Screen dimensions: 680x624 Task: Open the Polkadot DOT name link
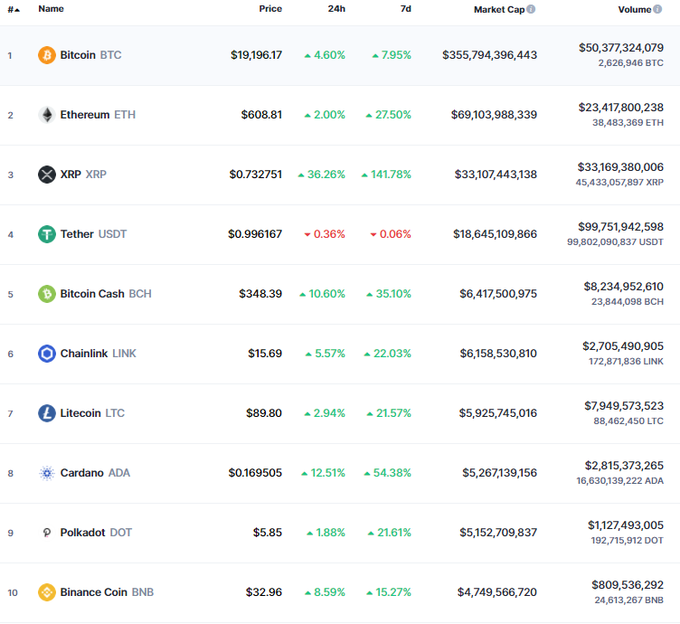click(96, 533)
